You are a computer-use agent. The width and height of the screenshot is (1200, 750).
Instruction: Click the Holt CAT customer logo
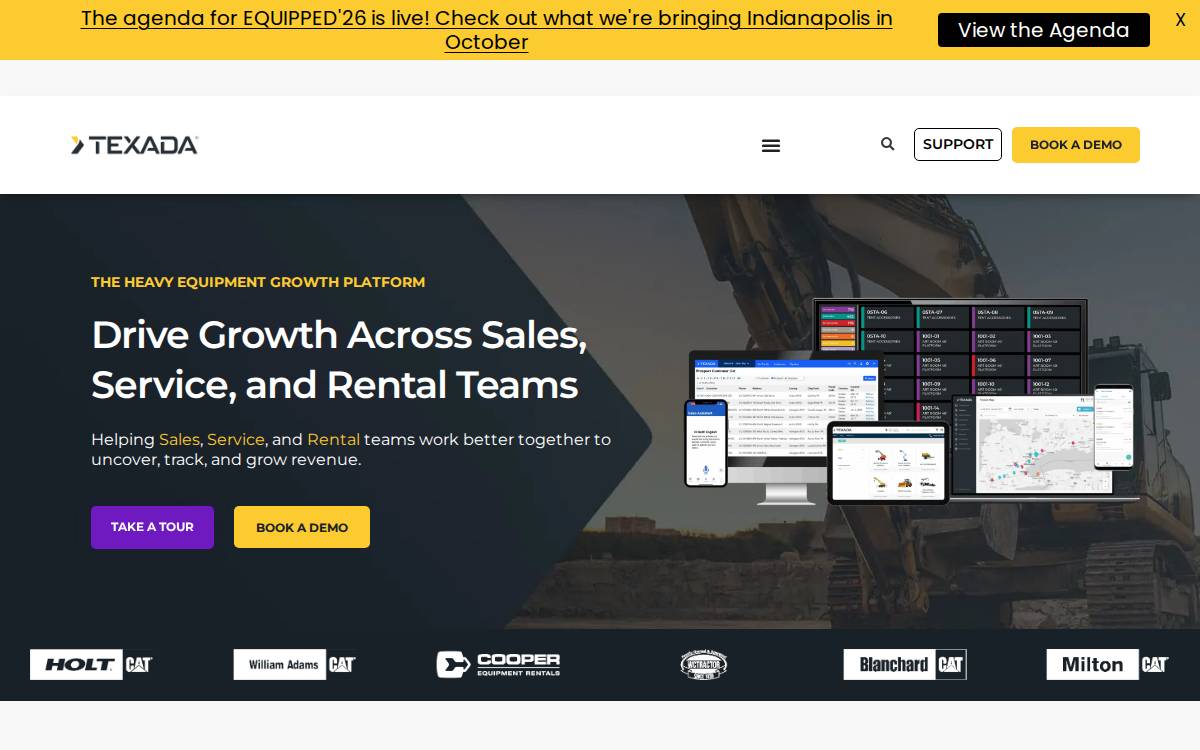[x=91, y=664]
